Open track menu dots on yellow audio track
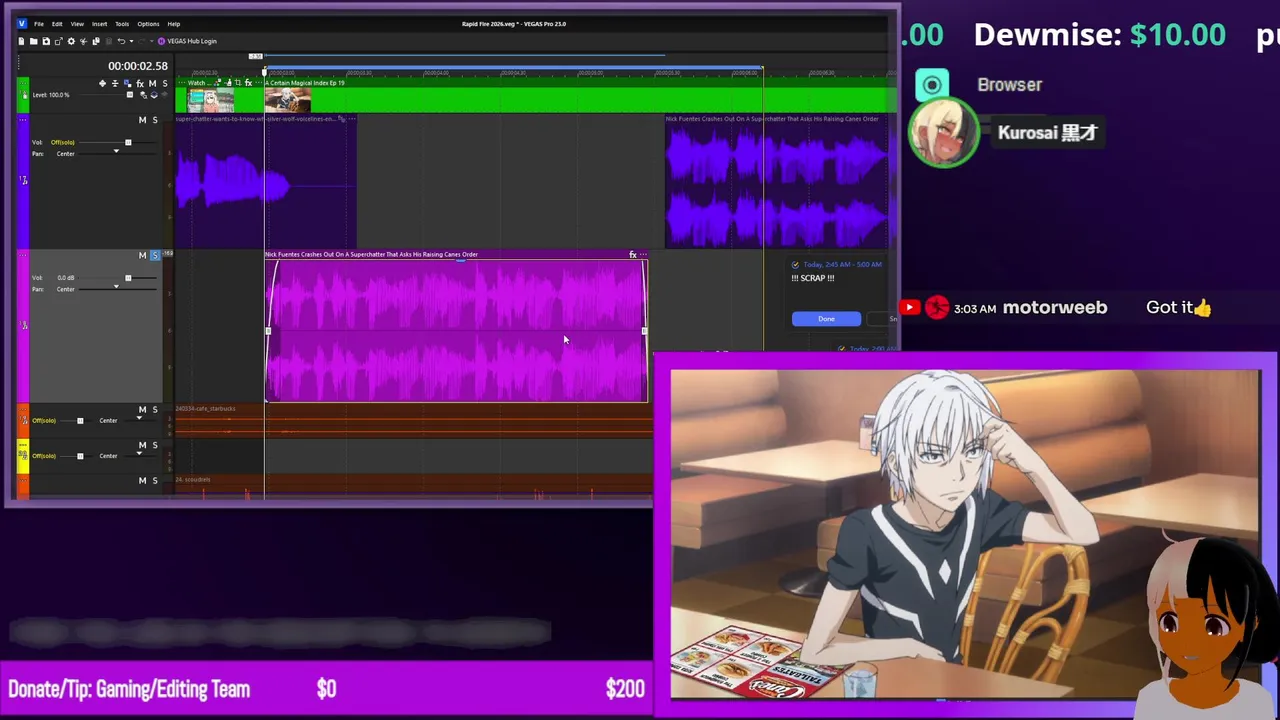 (23, 444)
